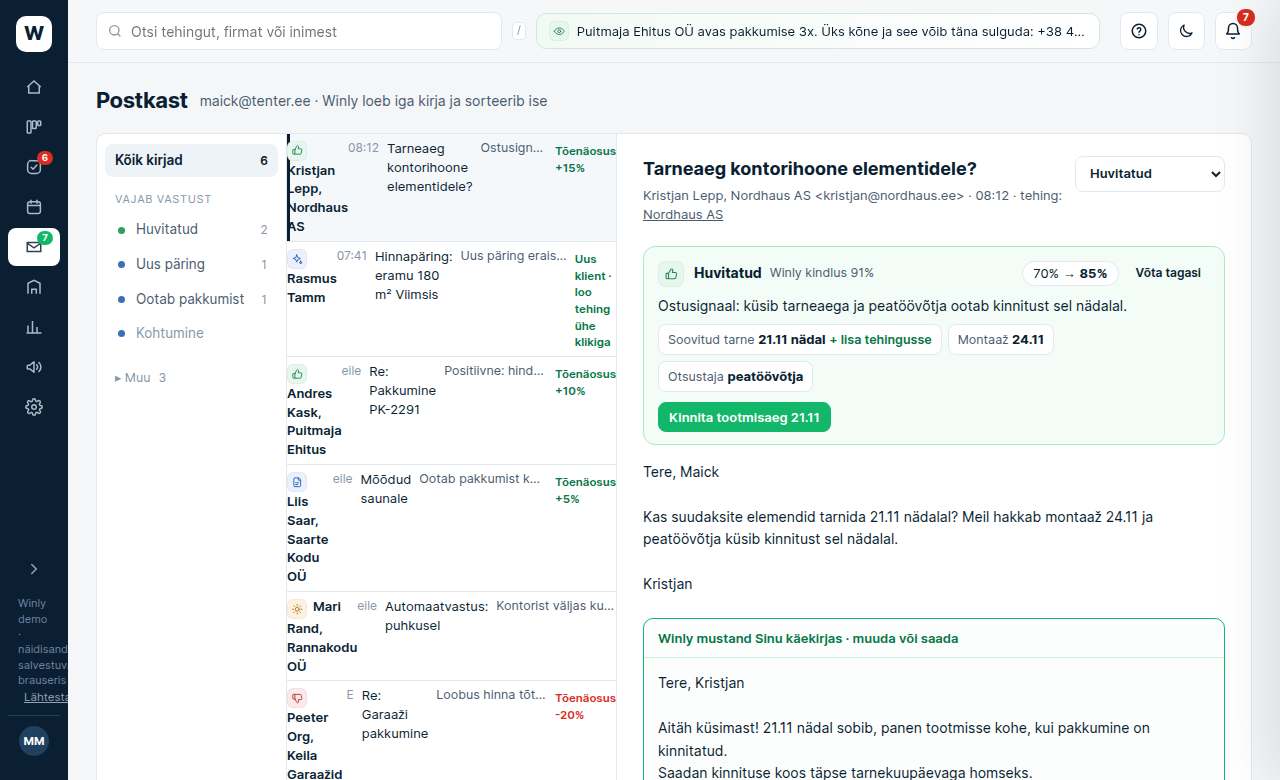Image resolution: width=1280 pixels, height=780 pixels.
Task: Click the MM user avatar
Action: [x=34, y=741]
